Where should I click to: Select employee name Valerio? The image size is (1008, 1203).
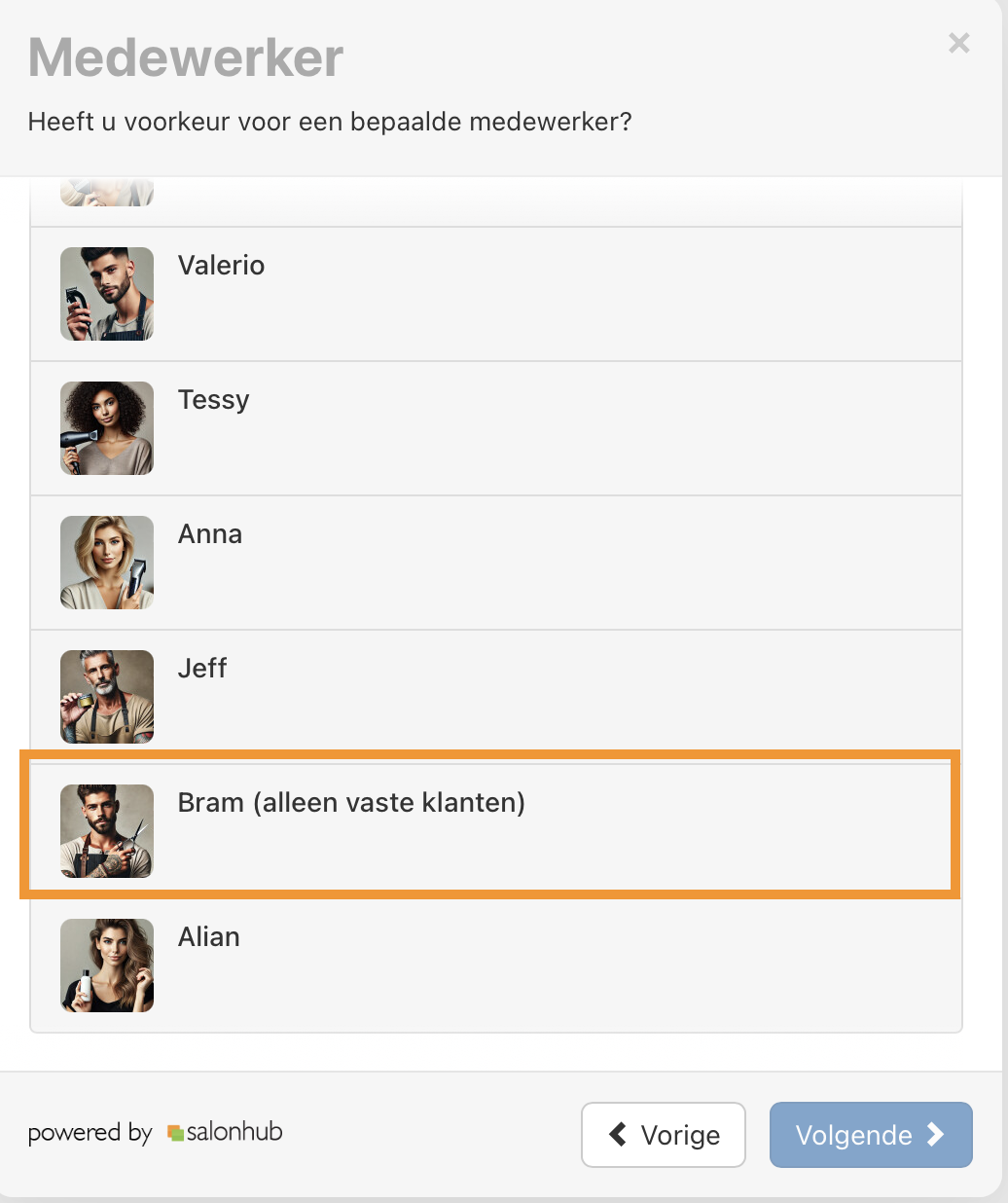[x=221, y=266]
